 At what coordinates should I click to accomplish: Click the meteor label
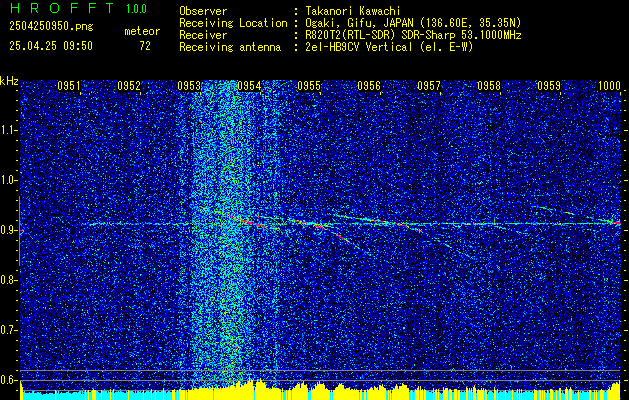142,31
